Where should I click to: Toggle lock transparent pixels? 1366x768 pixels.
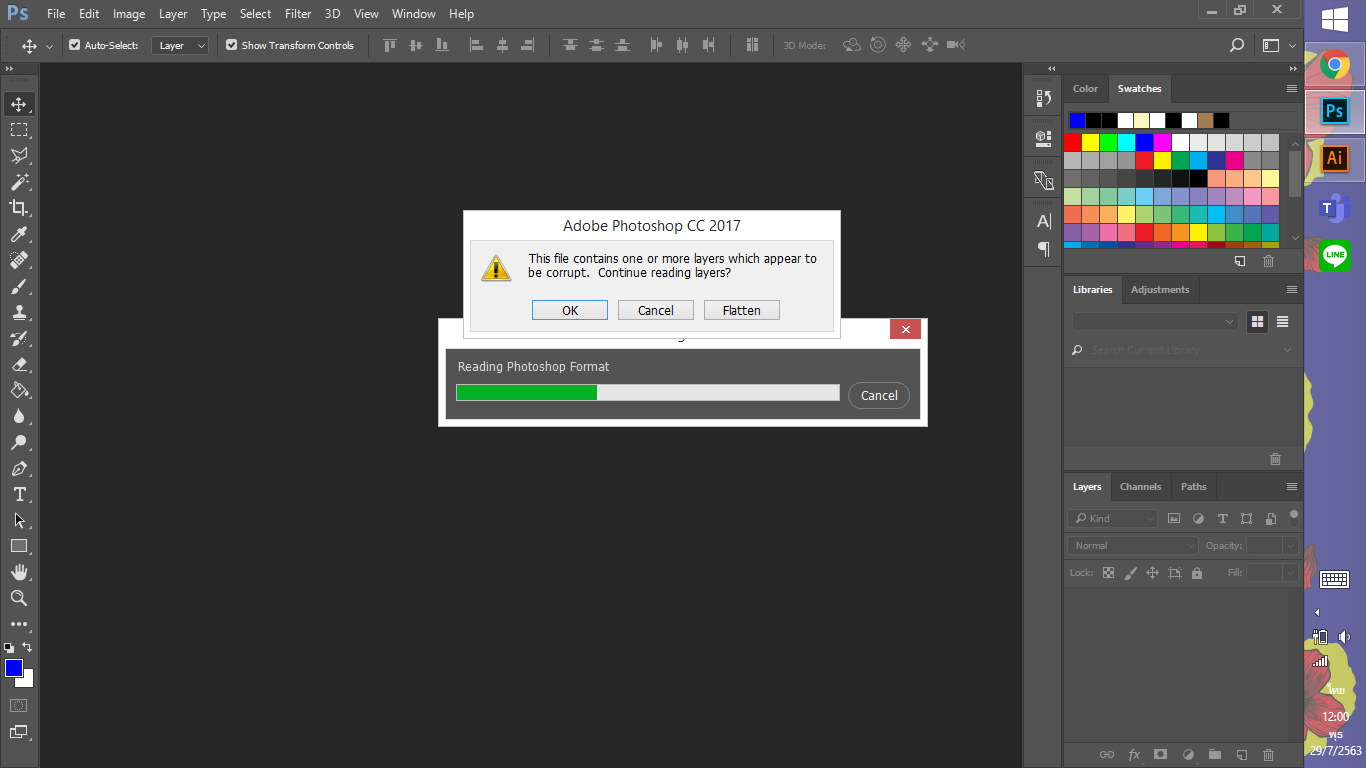[1108, 573]
